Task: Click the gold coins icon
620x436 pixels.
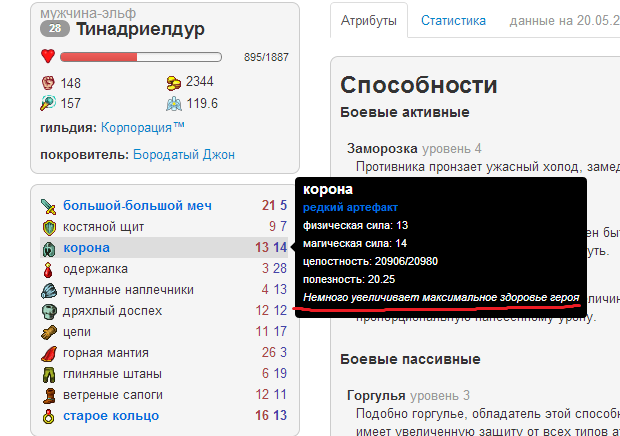Action: 174,83
